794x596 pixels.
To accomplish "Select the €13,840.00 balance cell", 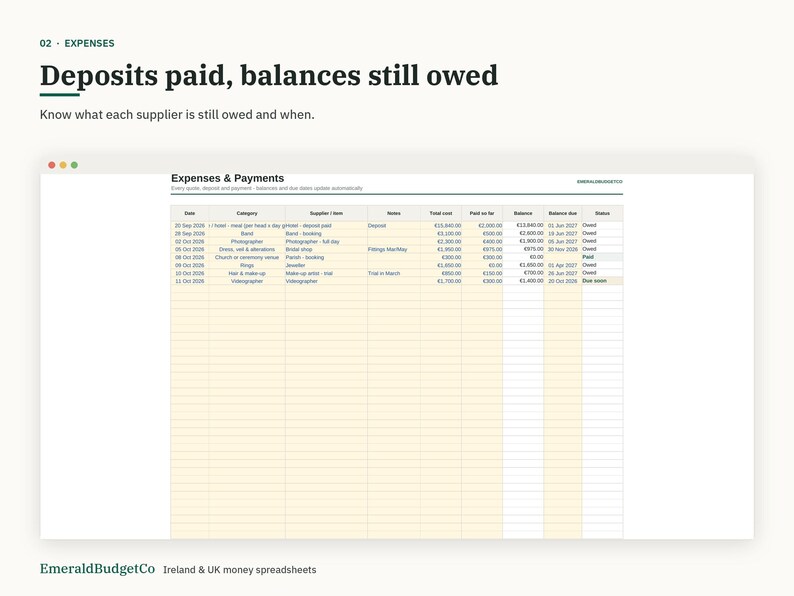I will 523,225.
